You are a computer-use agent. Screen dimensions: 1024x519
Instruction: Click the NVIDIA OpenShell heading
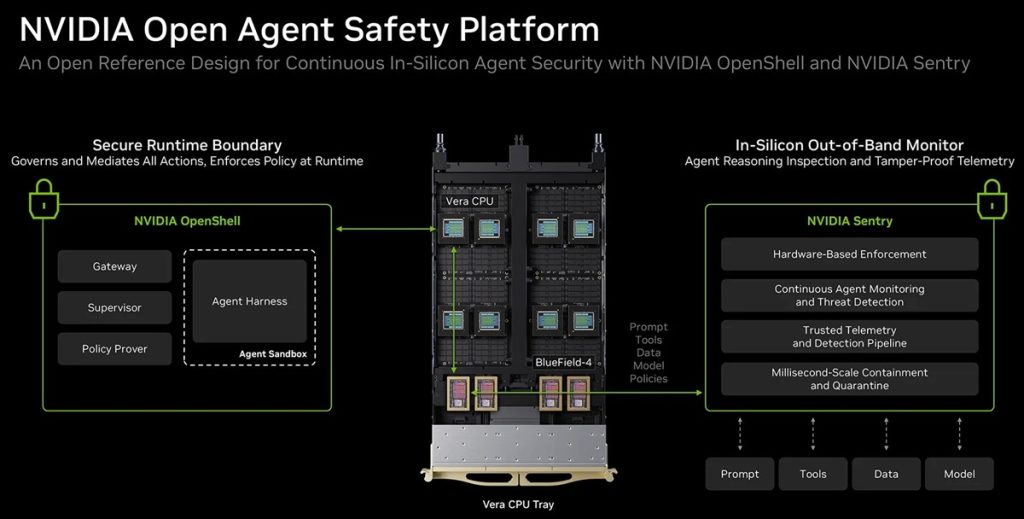click(187, 221)
